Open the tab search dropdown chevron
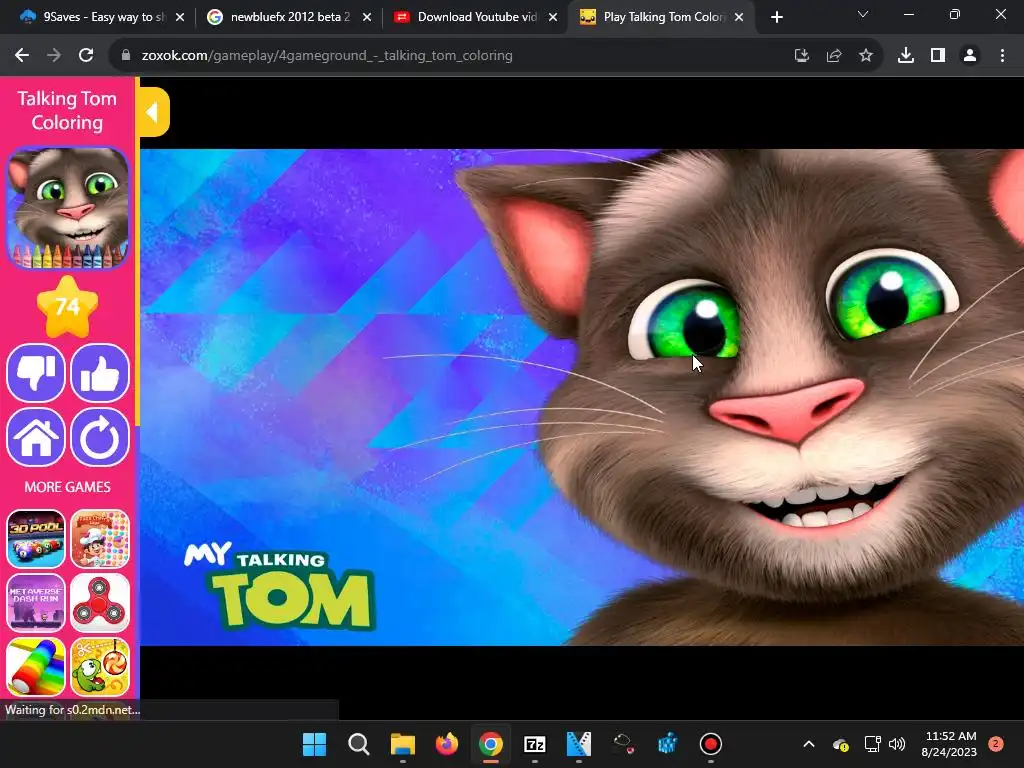Screen dimensions: 1024x768 click(863, 14)
